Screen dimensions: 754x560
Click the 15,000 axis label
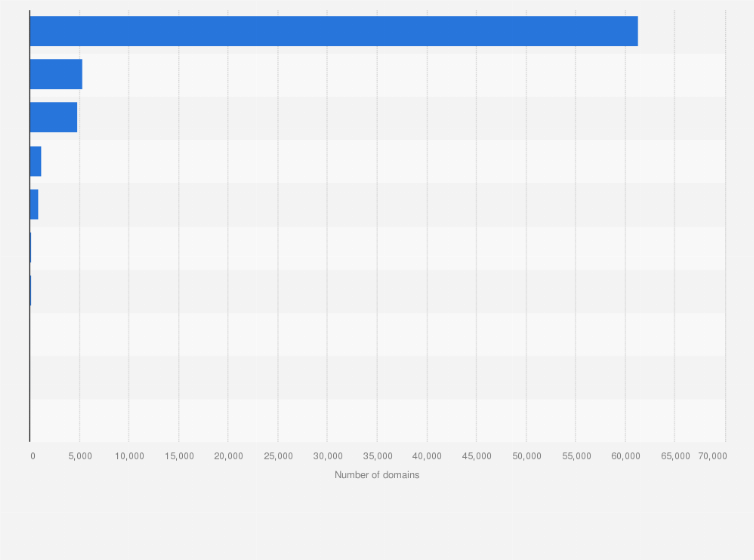point(179,456)
